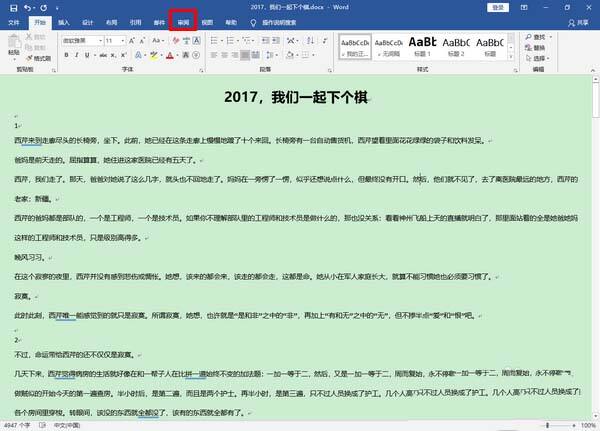Expand the paste options arrow
600x431 pixels.
point(14,59)
